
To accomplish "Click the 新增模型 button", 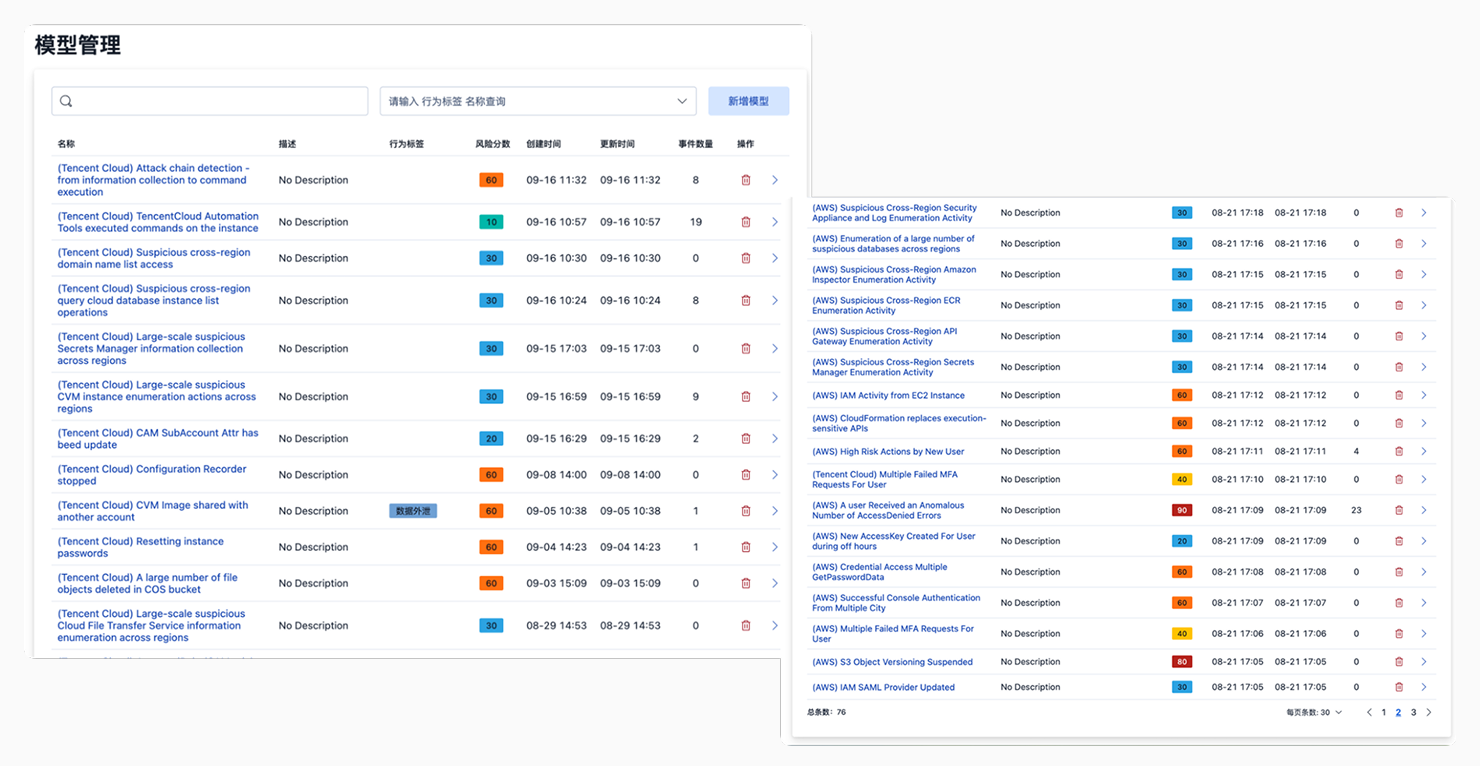I will [x=748, y=101].
